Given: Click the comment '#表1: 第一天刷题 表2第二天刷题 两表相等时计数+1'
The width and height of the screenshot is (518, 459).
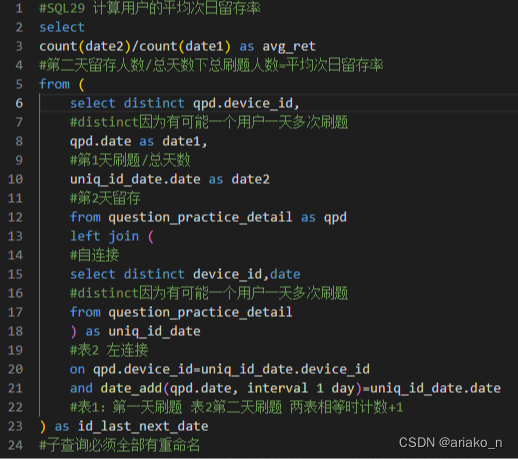Looking at the screenshot, I should coord(237,407).
